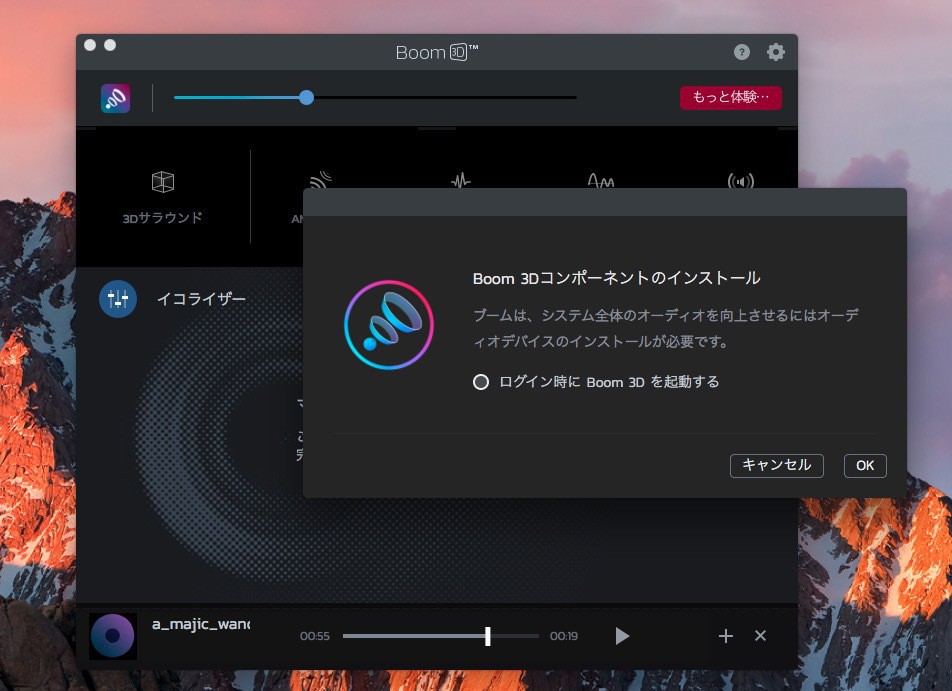The width and height of the screenshot is (952, 691).
Task: Click the dialog heading Boom 3Dコンポーネントのインストール
Action: tap(616, 278)
